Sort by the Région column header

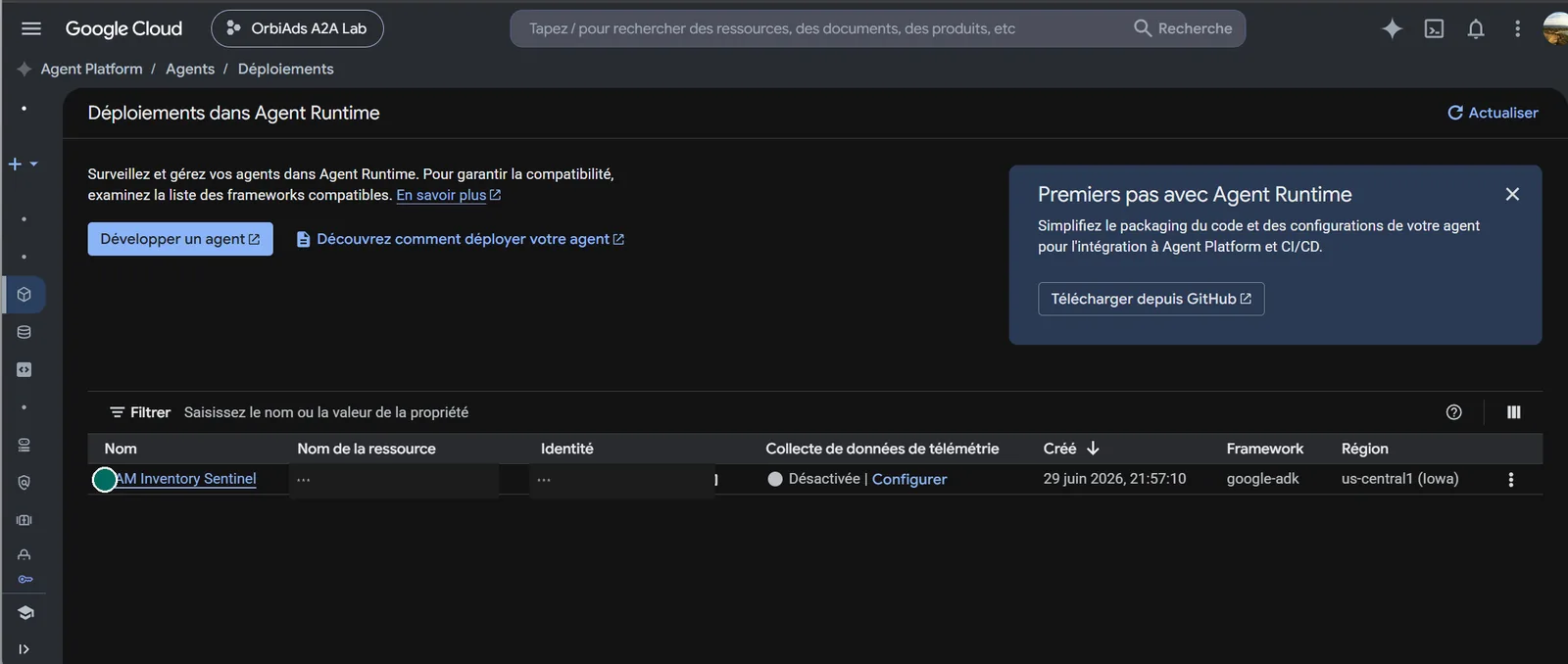pyautogui.click(x=1364, y=449)
